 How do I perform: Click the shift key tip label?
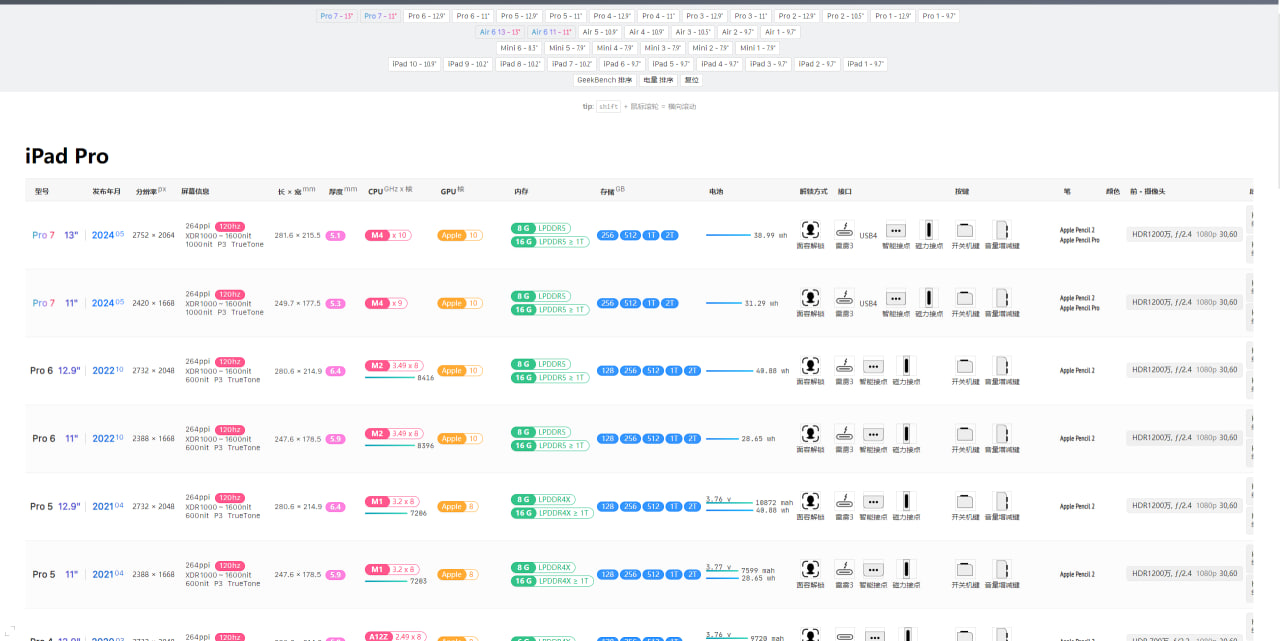[x=608, y=106]
